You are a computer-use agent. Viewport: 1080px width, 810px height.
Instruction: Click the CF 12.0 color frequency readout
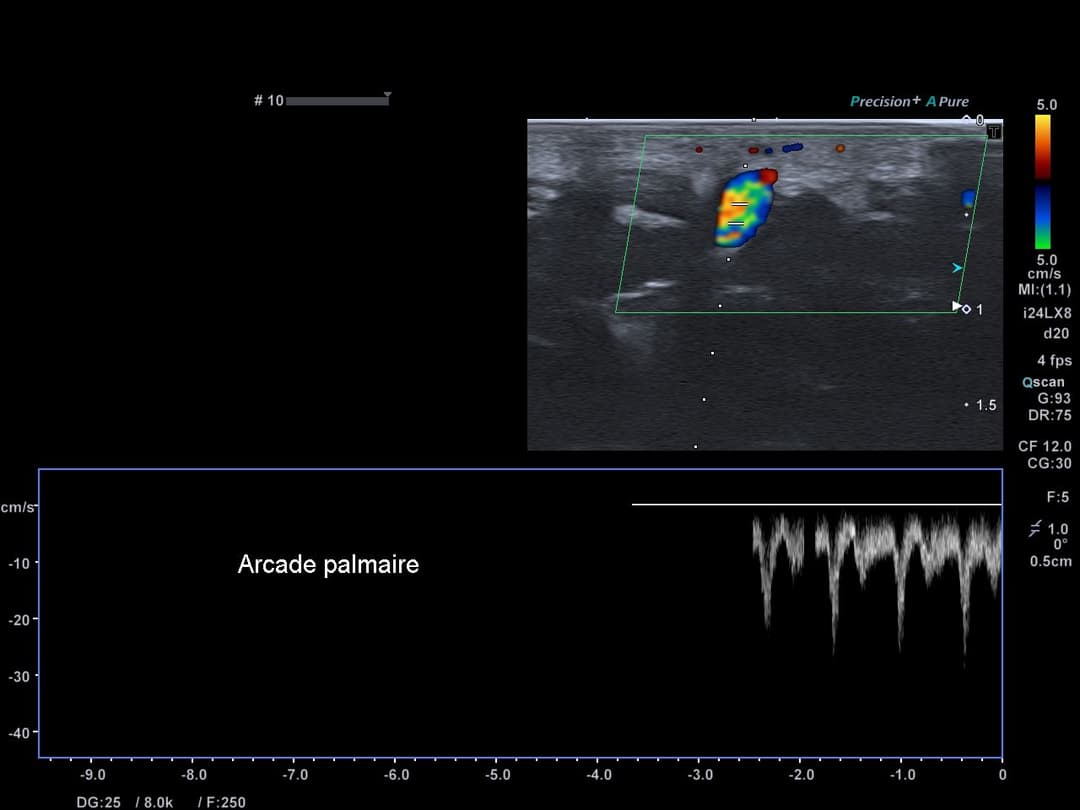[x=1044, y=446]
